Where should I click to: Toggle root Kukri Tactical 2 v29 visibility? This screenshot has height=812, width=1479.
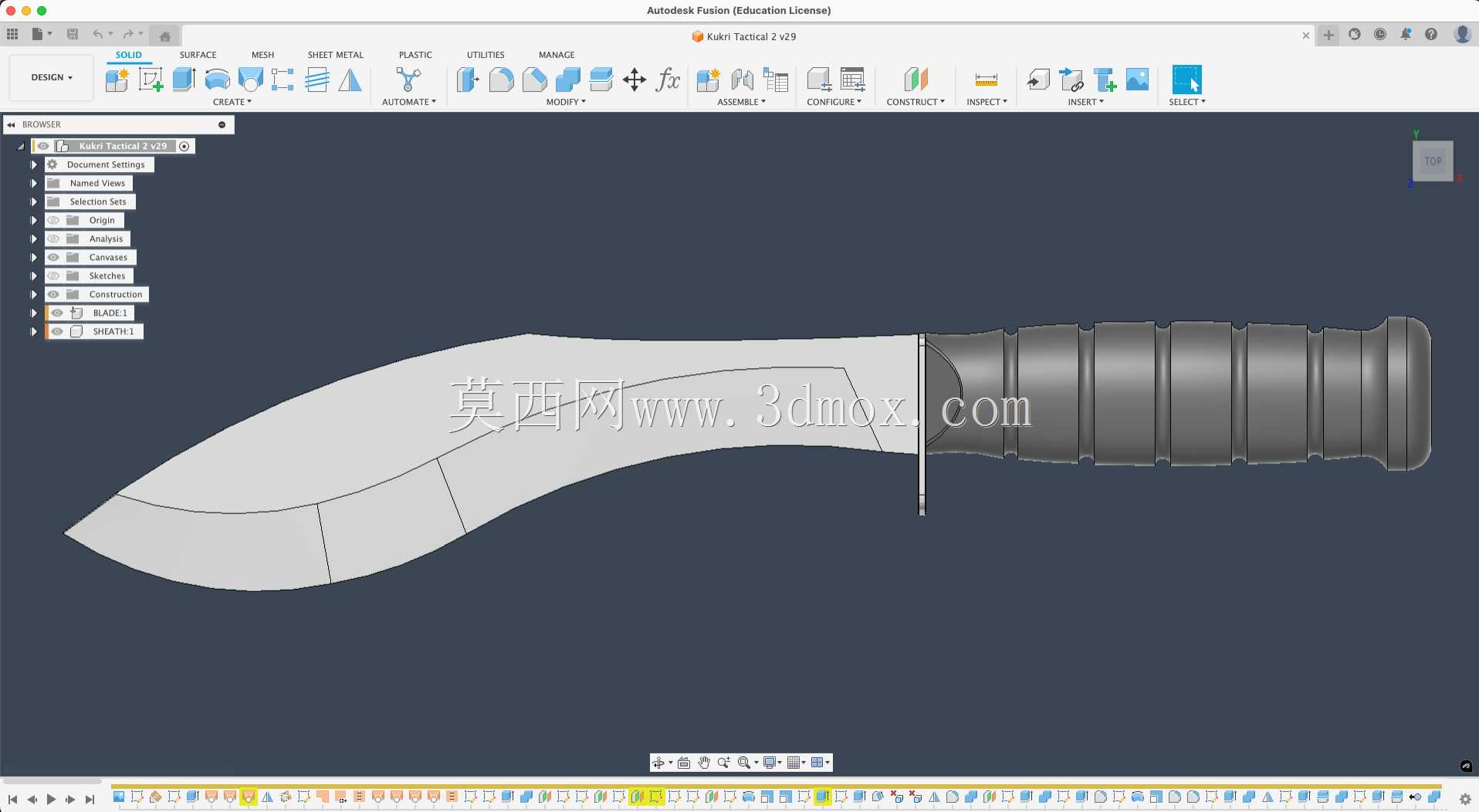43,146
